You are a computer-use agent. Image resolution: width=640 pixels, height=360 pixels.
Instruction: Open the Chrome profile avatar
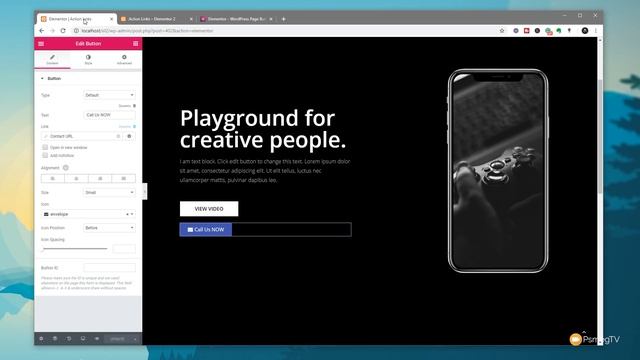coord(585,31)
